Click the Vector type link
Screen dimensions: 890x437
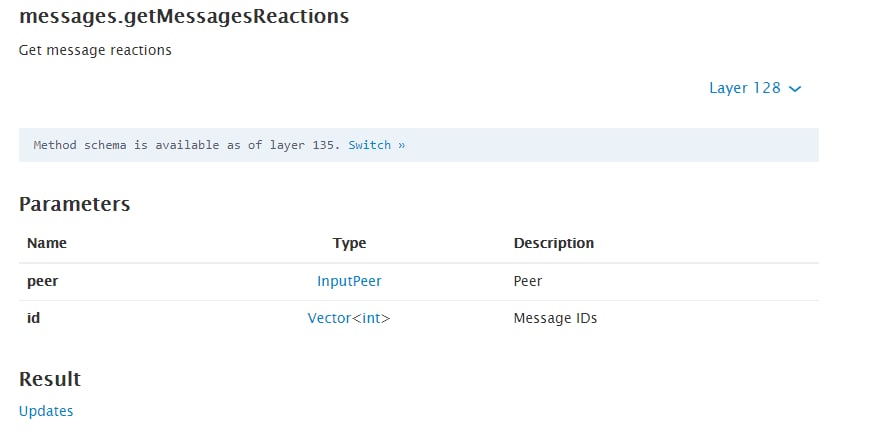pyautogui.click(x=329, y=319)
